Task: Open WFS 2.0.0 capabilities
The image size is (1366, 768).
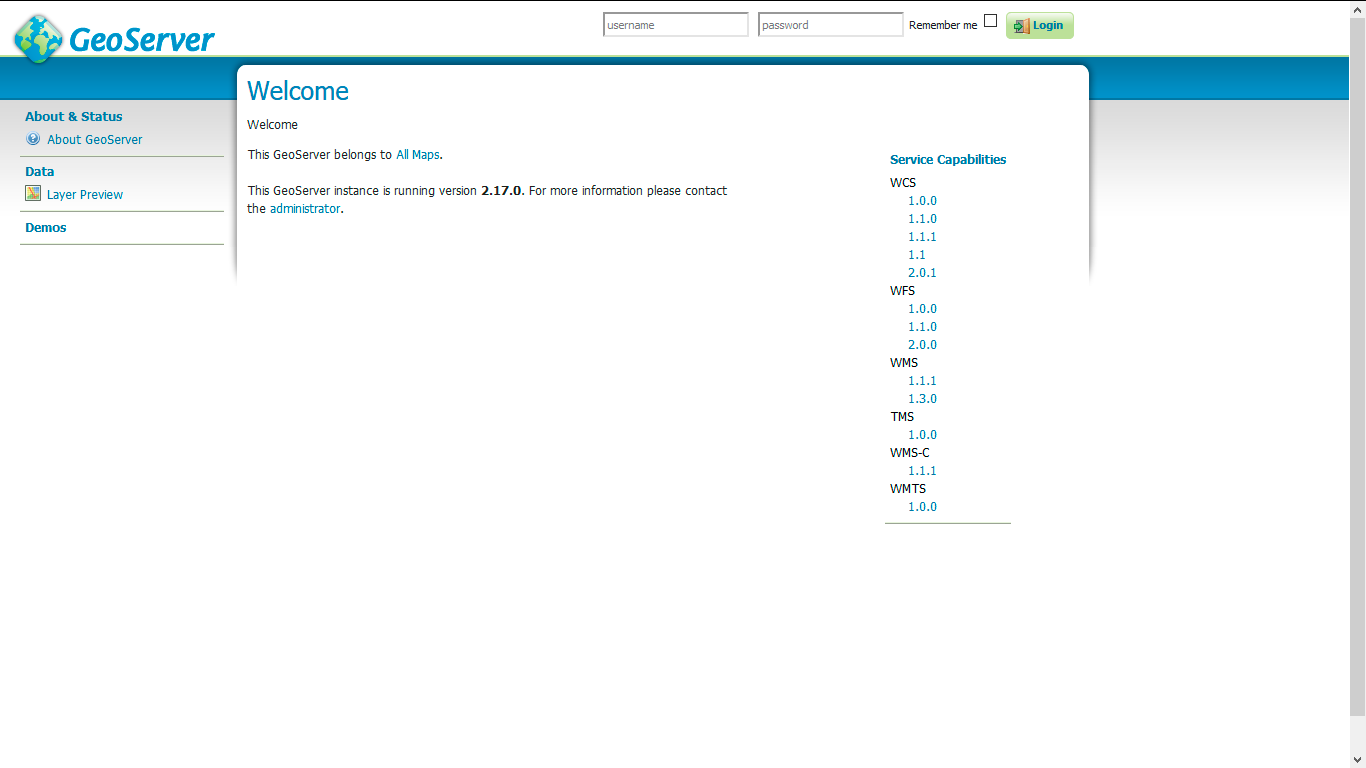Action: point(922,345)
